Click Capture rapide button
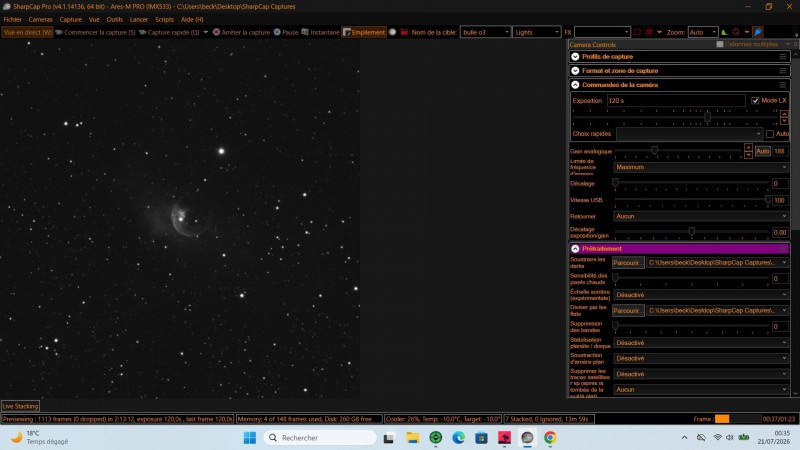The width and height of the screenshot is (800, 450). pos(169,32)
